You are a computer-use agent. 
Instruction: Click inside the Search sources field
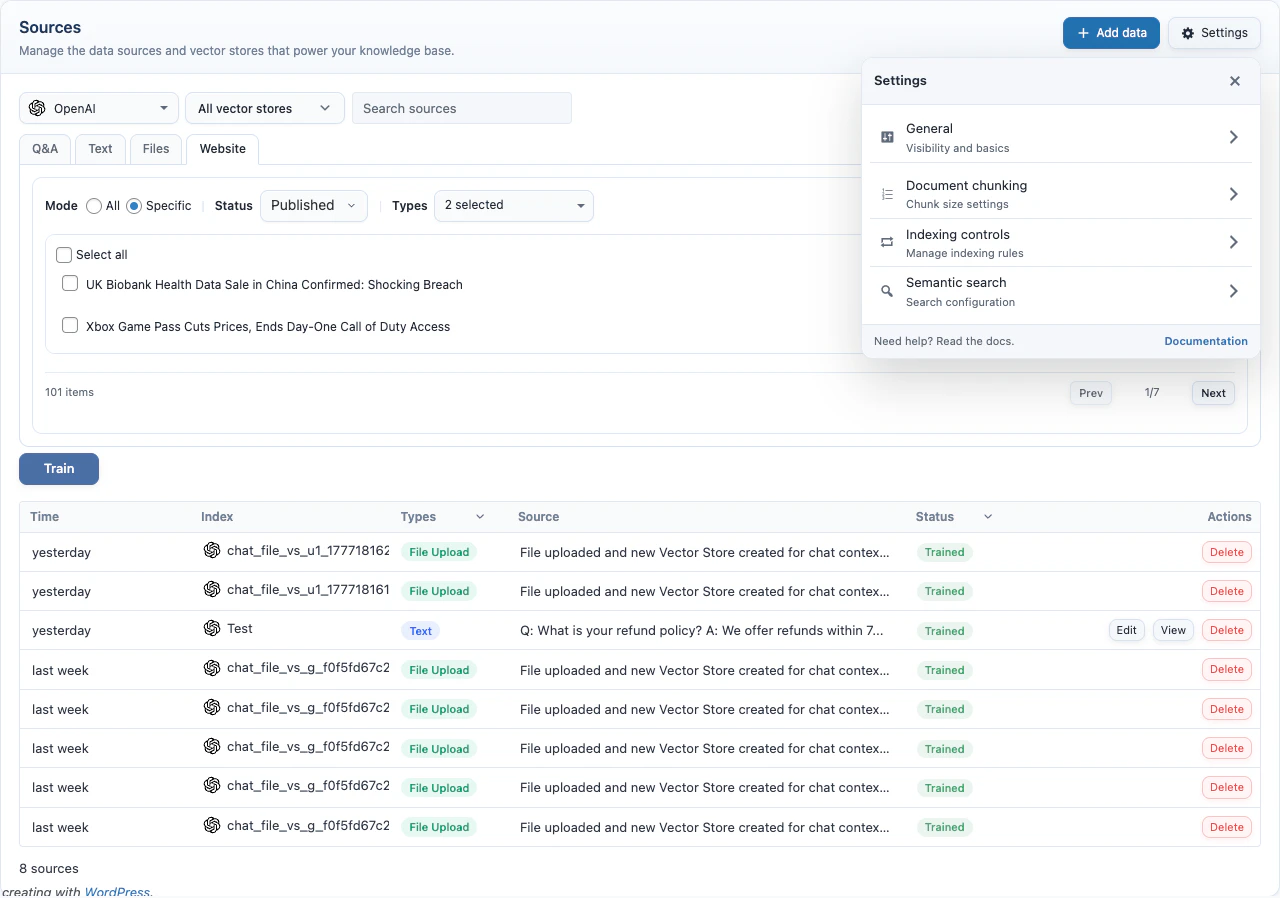tap(461, 107)
